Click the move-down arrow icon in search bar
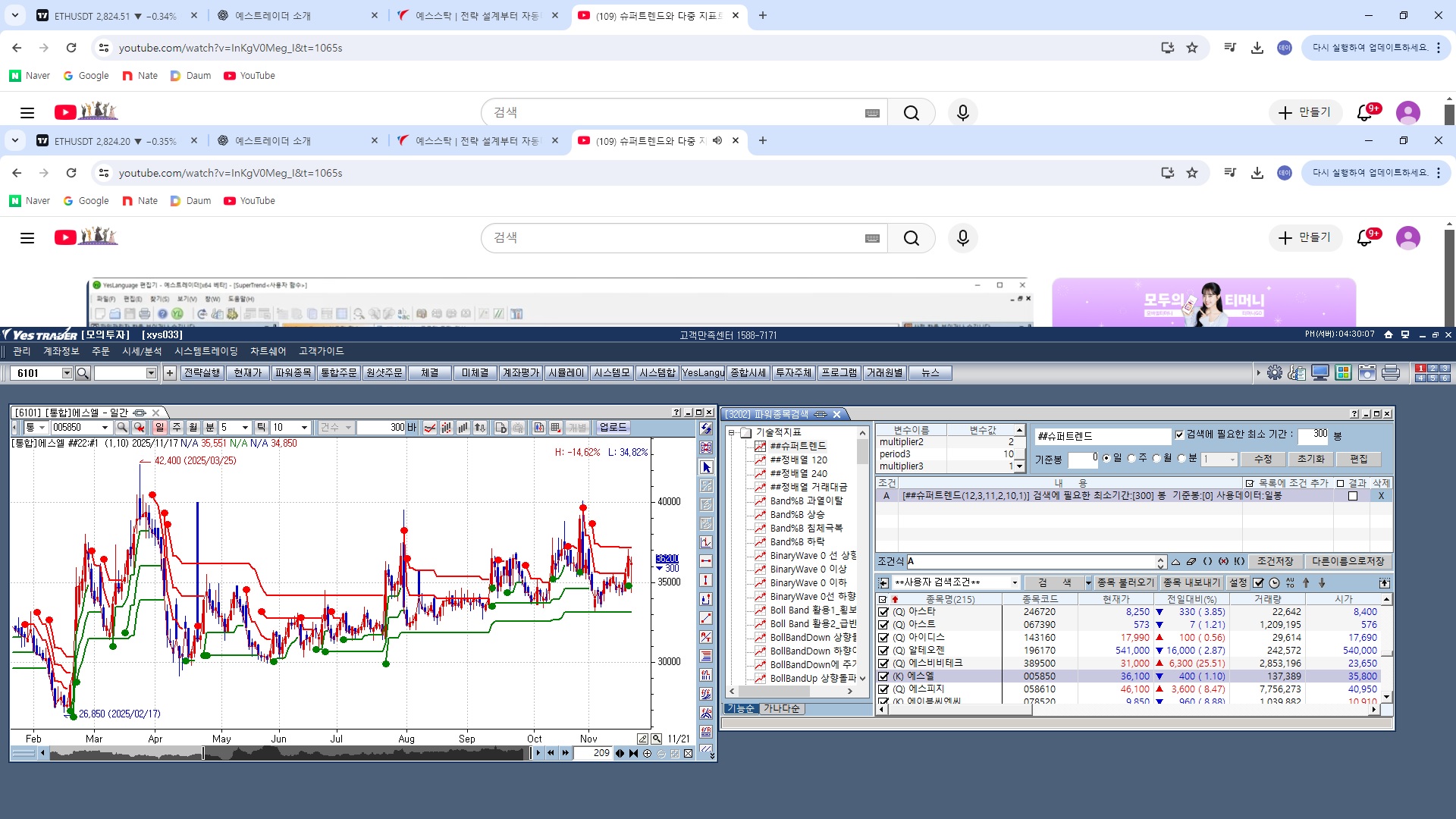The width and height of the screenshot is (1456, 819). [x=1322, y=583]
